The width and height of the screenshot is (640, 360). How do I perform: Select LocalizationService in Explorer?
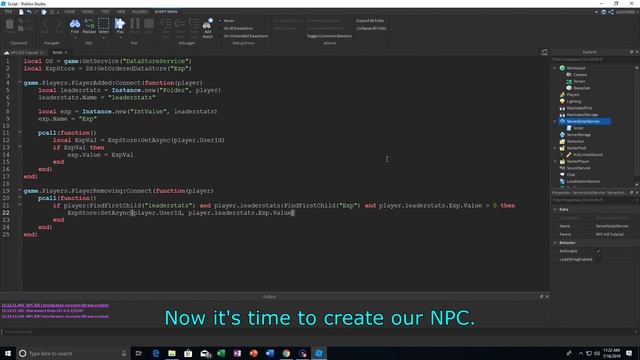tap(583, 181)
